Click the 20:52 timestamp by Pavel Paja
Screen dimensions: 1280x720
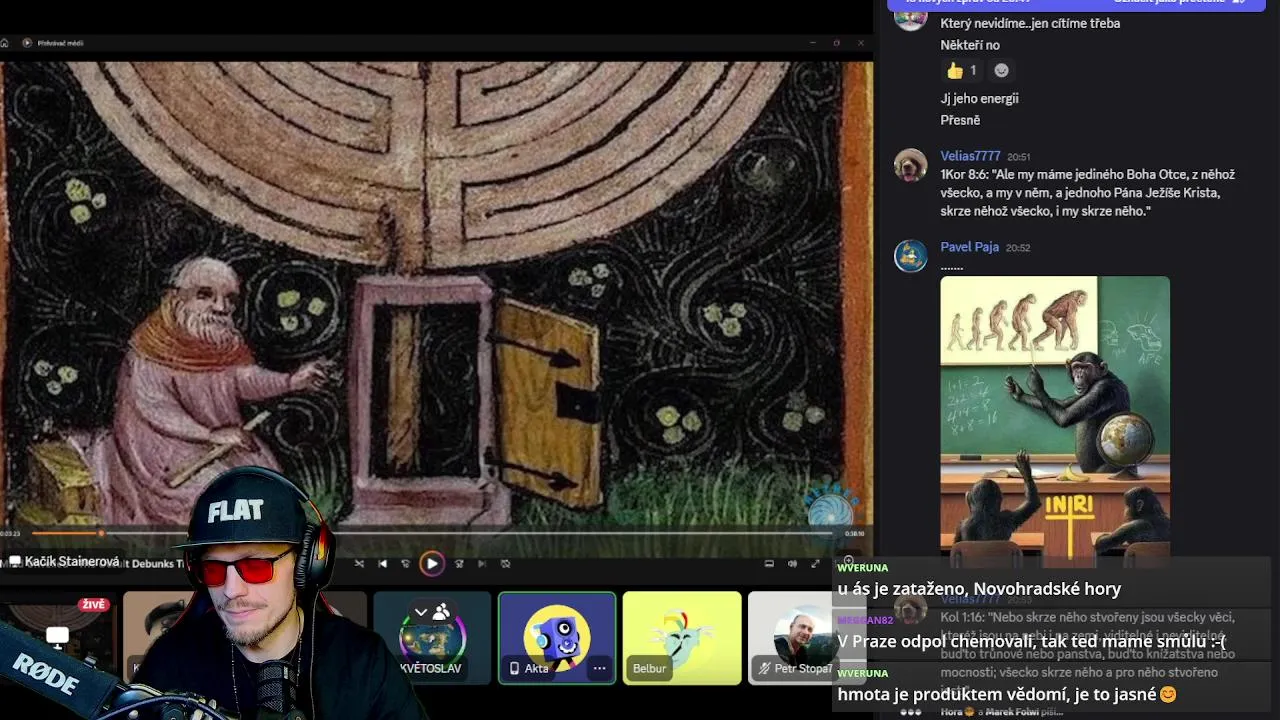tap(1017, 248)
